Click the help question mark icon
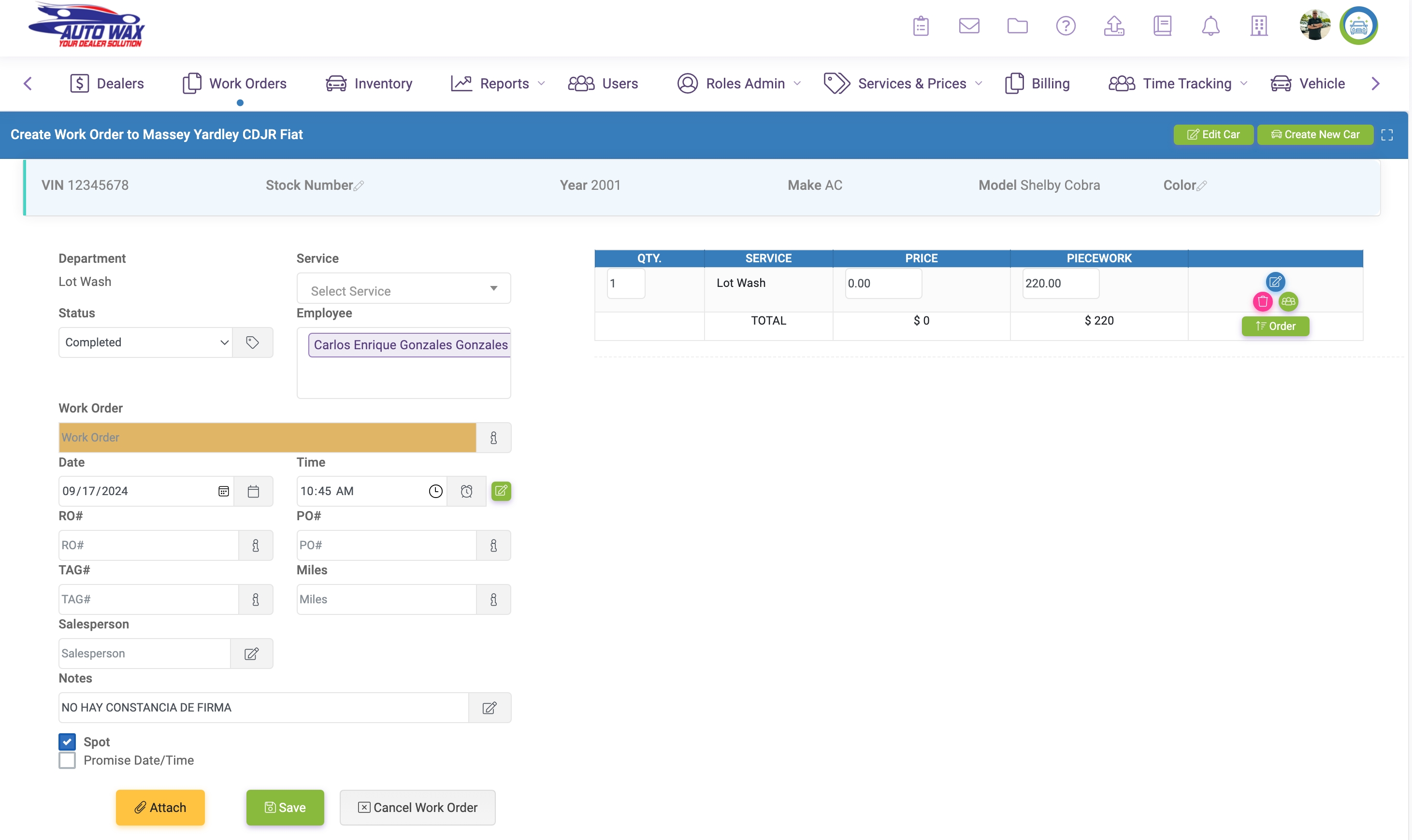This screenshot has height=840, width=1412. click(1066, 26)
